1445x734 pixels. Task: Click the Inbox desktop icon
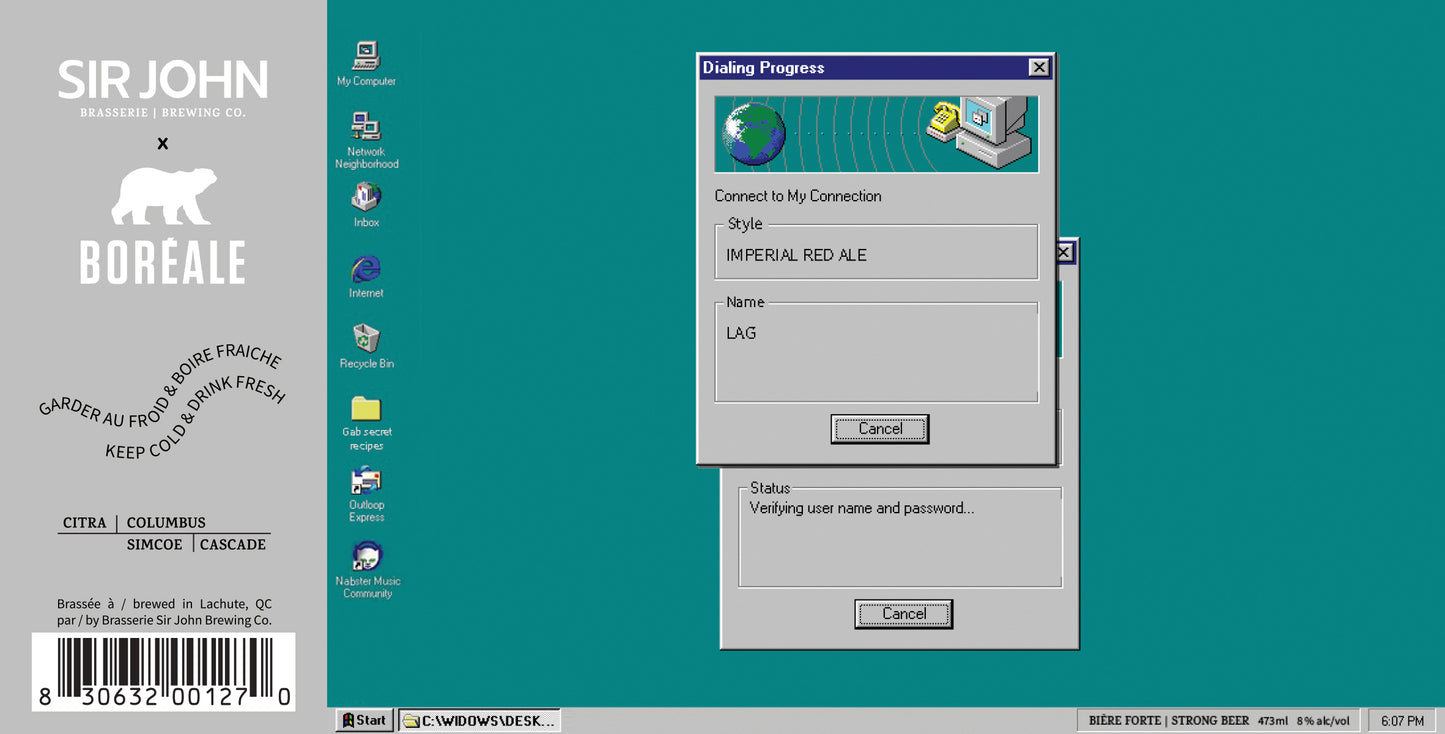(366, 198)
